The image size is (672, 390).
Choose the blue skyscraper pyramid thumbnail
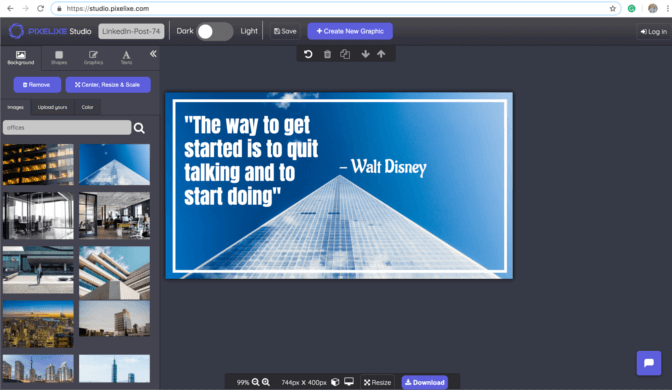click(x=114, y=165)
